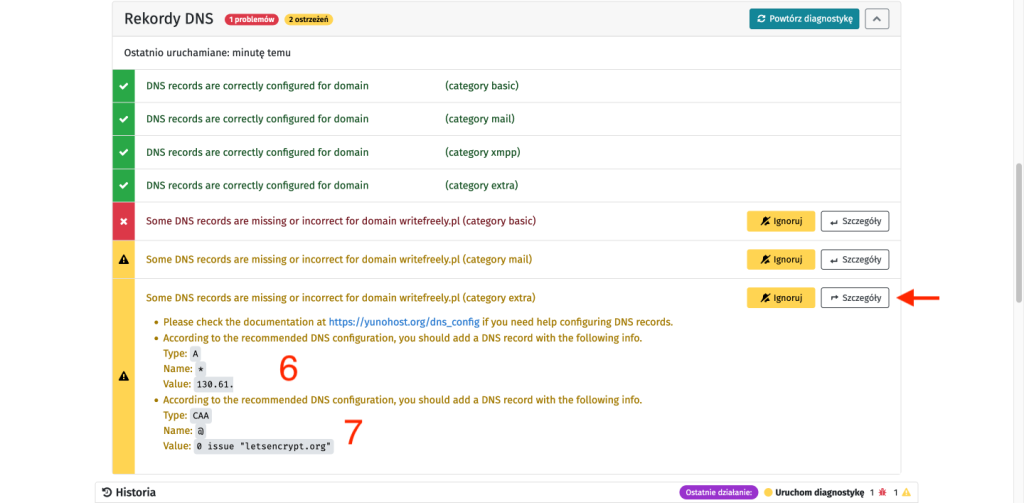Click the Historia clock icon
1024x503 pixels.
click(107, 492)
